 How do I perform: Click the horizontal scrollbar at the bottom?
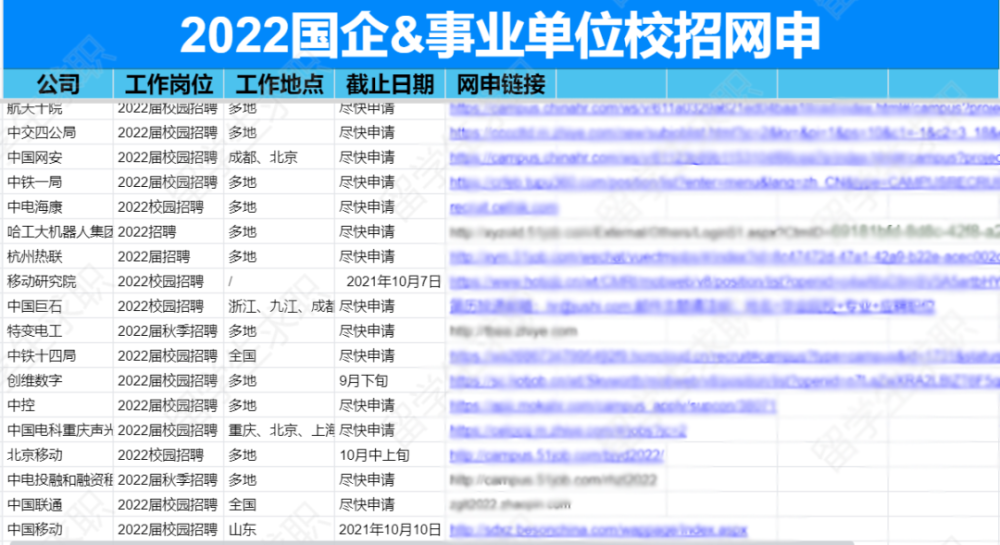(x=434, y=543)
